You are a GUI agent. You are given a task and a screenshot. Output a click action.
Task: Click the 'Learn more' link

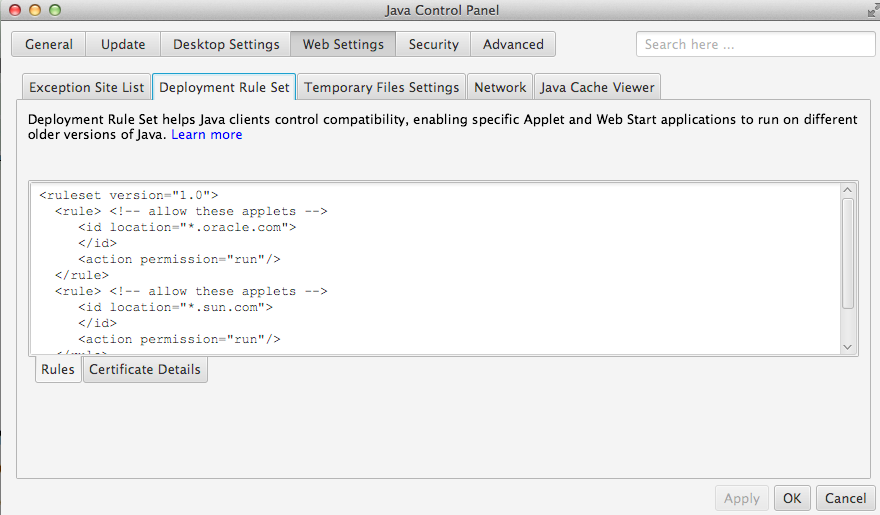[206, 135]
